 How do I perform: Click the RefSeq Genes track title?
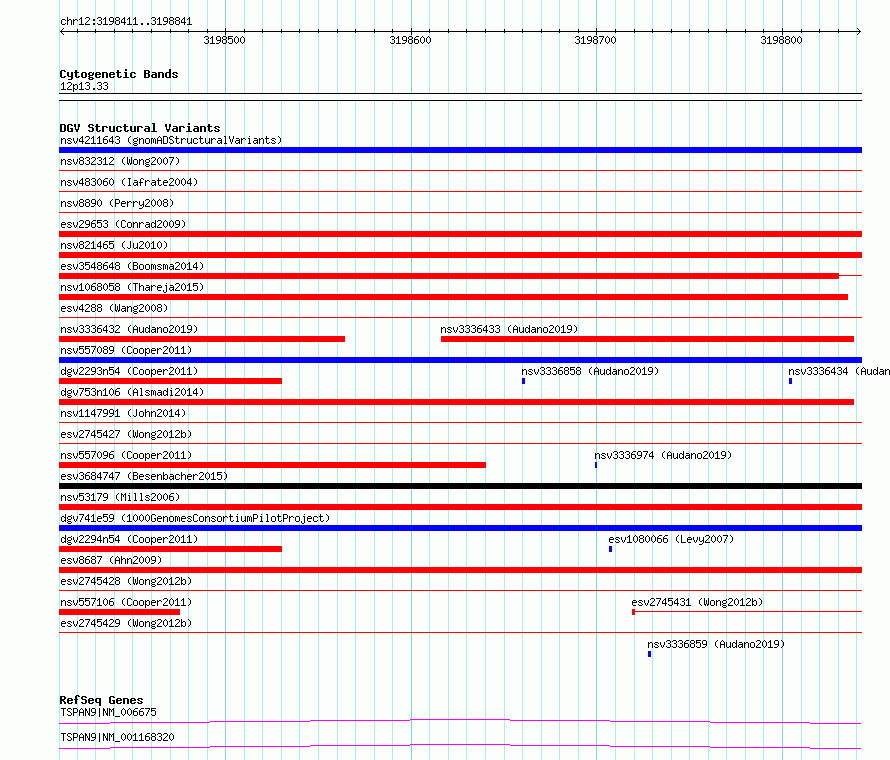(101, 700)
